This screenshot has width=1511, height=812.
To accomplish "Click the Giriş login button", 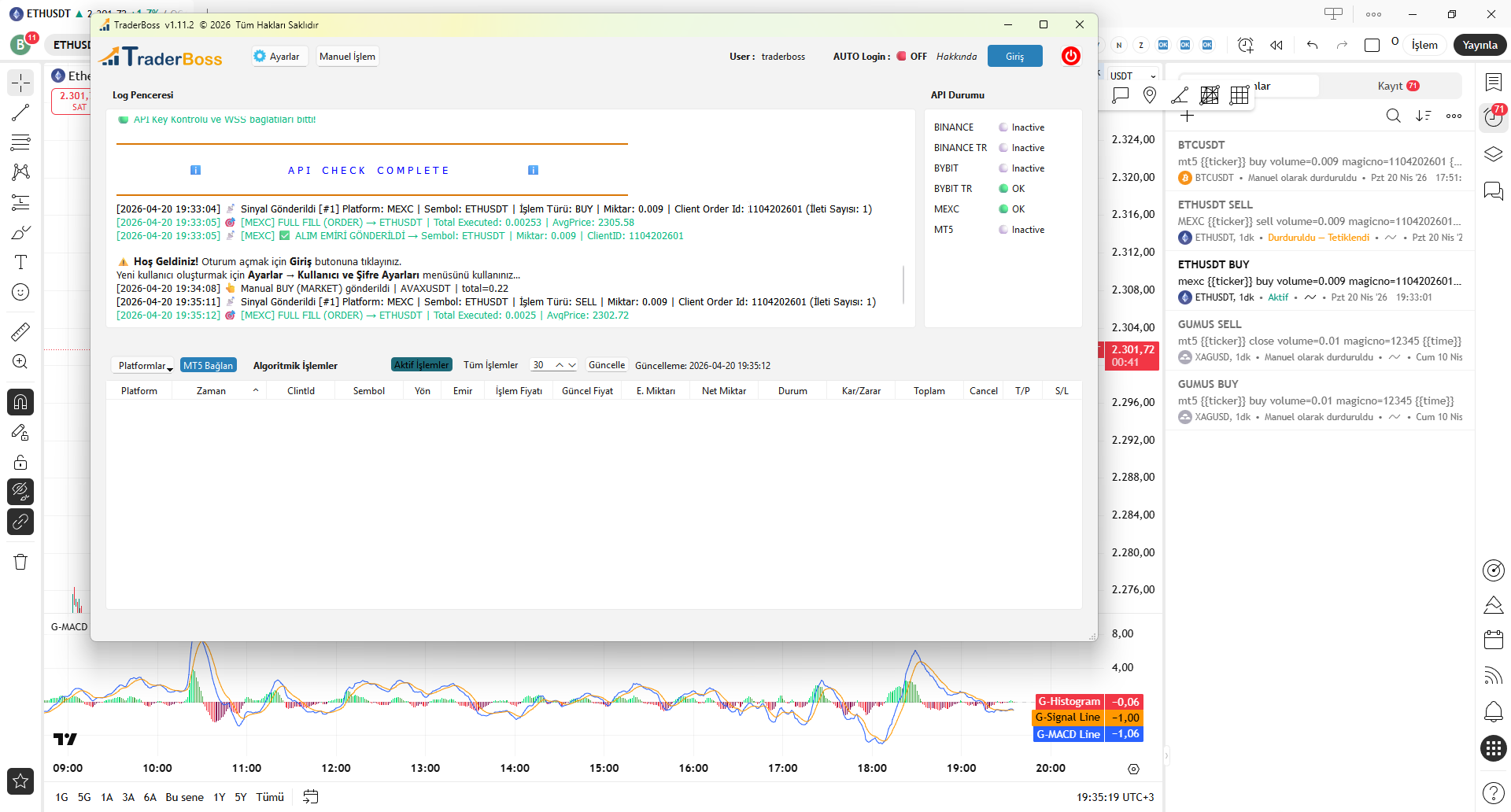I will [x=1015, y=56].
